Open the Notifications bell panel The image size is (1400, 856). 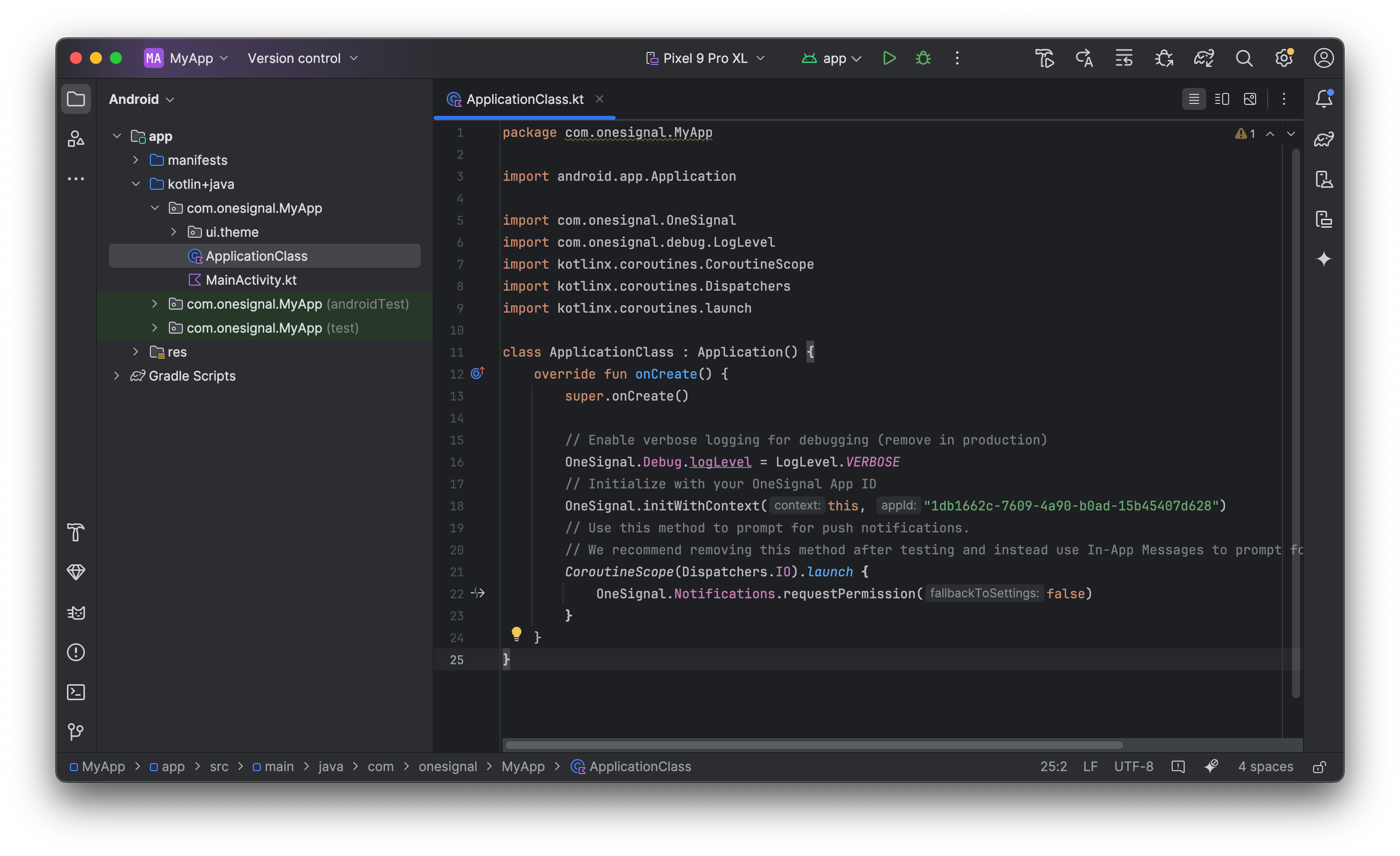[1324, 99]
